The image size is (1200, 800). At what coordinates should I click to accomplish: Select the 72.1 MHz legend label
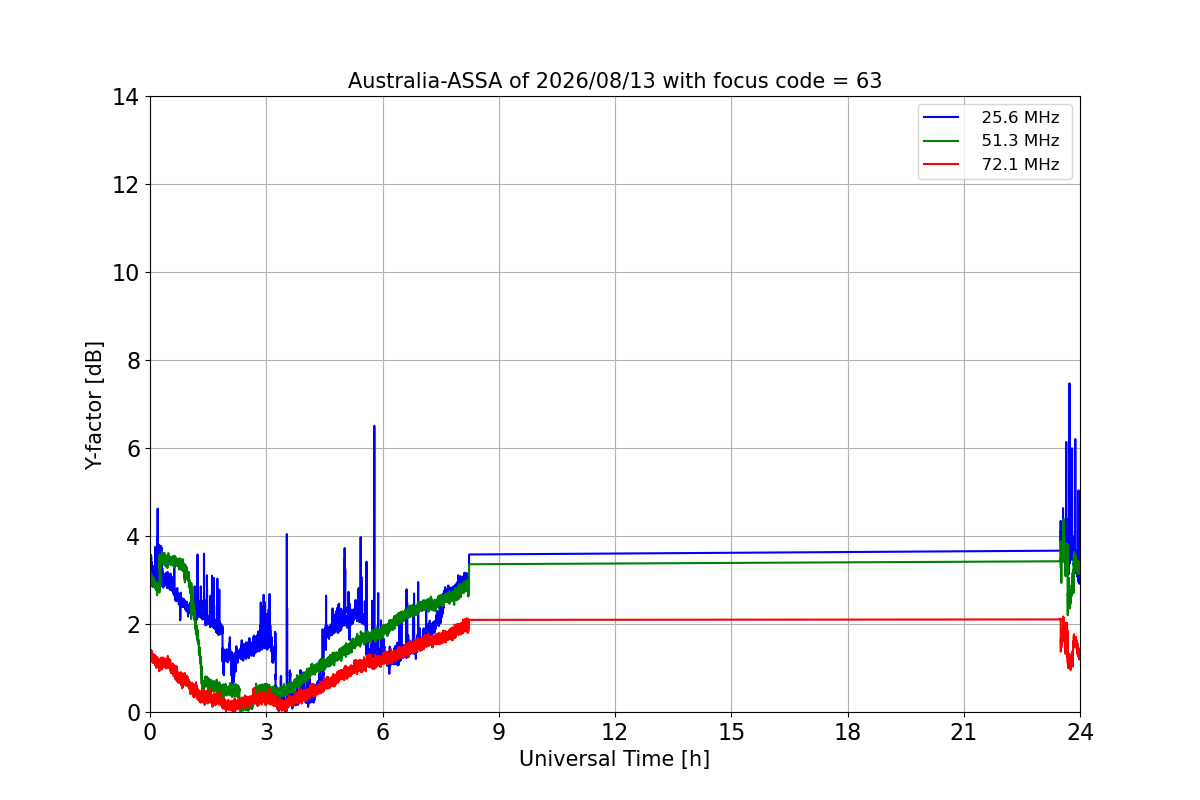[1020, 165]
